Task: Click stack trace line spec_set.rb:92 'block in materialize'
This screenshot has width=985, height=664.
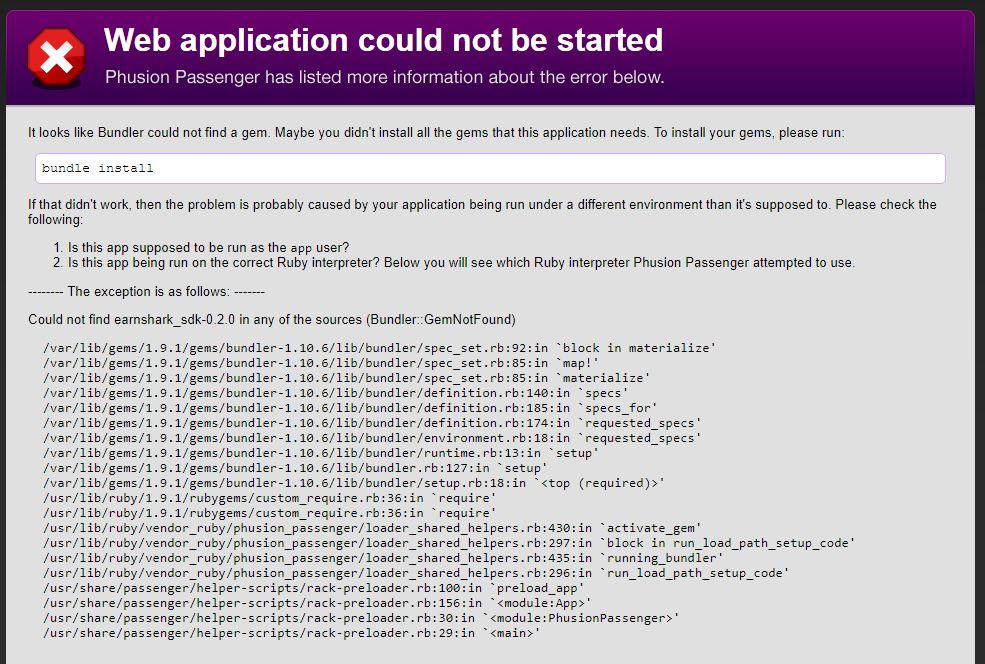Action: click(379, 348)
